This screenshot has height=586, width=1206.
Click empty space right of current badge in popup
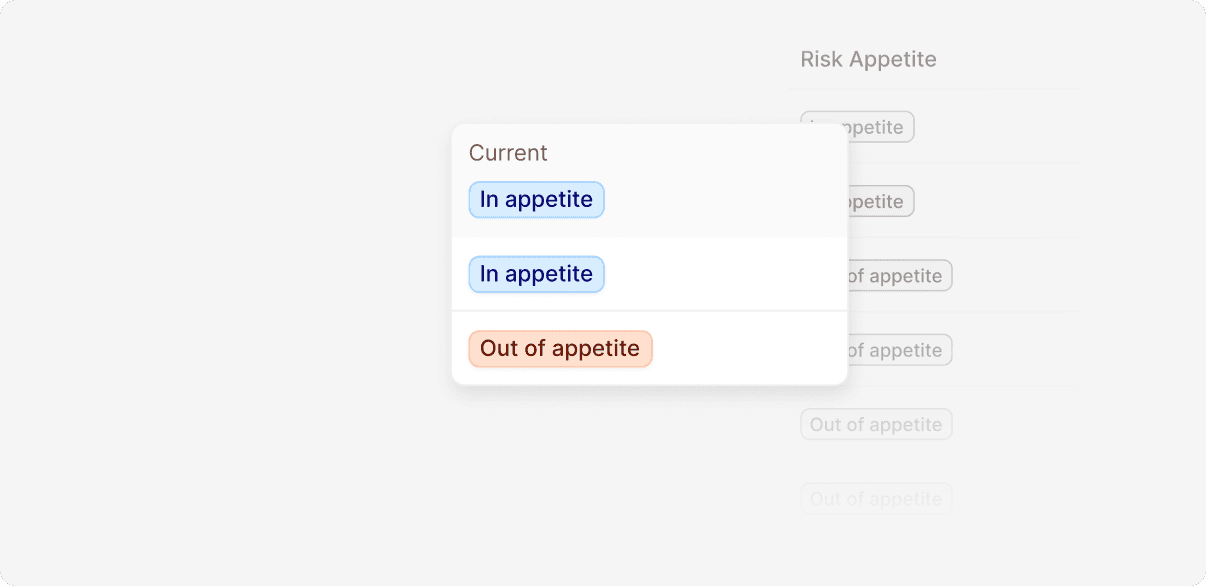720,199
